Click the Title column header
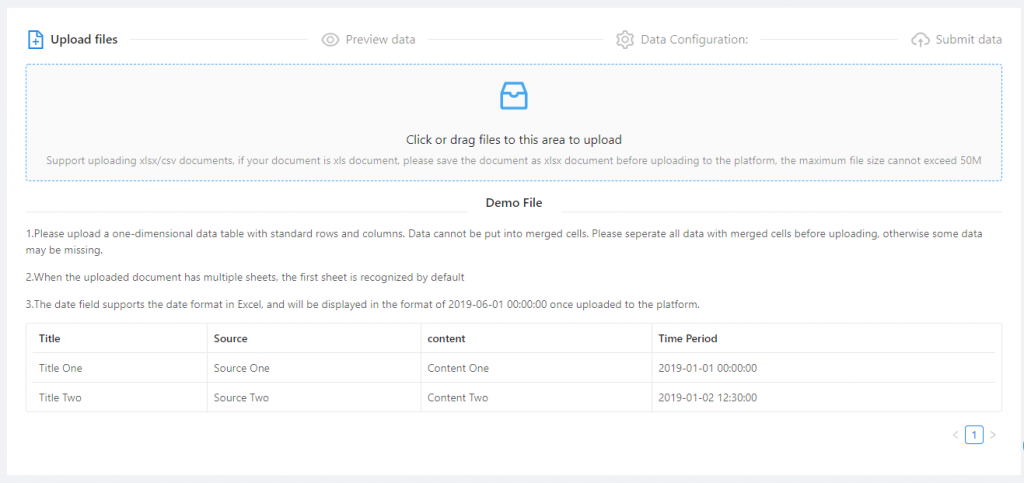Image resolution: width=1024 pixels, height=483 pixels. (50, 339)
